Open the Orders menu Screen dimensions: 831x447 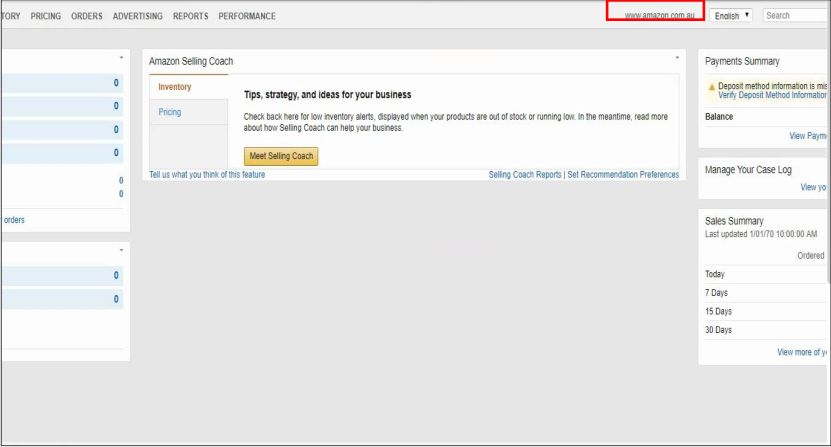click(x=87, y=16)
